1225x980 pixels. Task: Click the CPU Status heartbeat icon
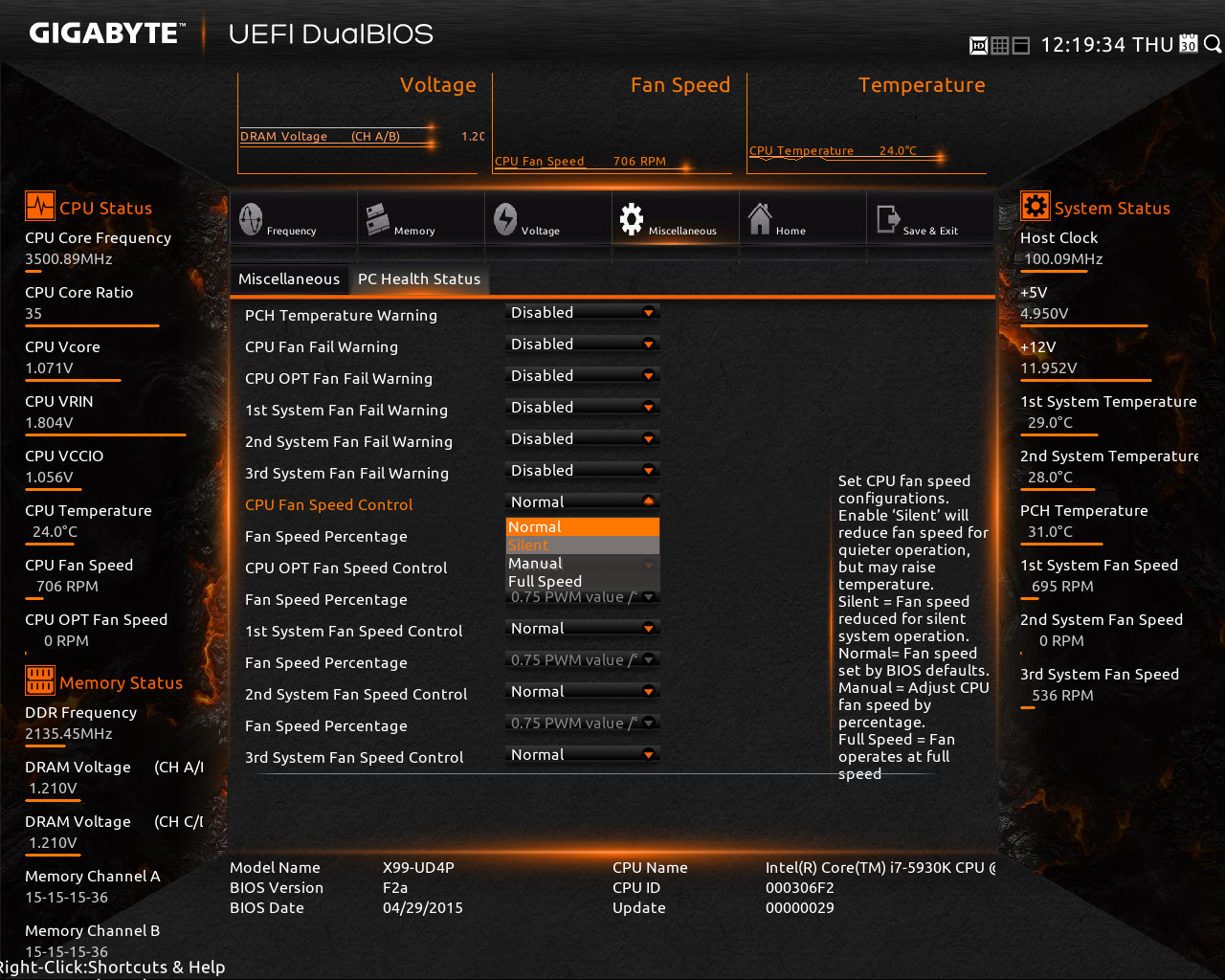[x=40, y=207]
